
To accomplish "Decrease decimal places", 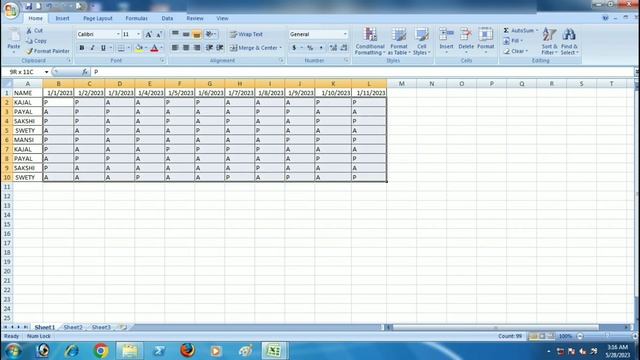I will coord(344,48).
